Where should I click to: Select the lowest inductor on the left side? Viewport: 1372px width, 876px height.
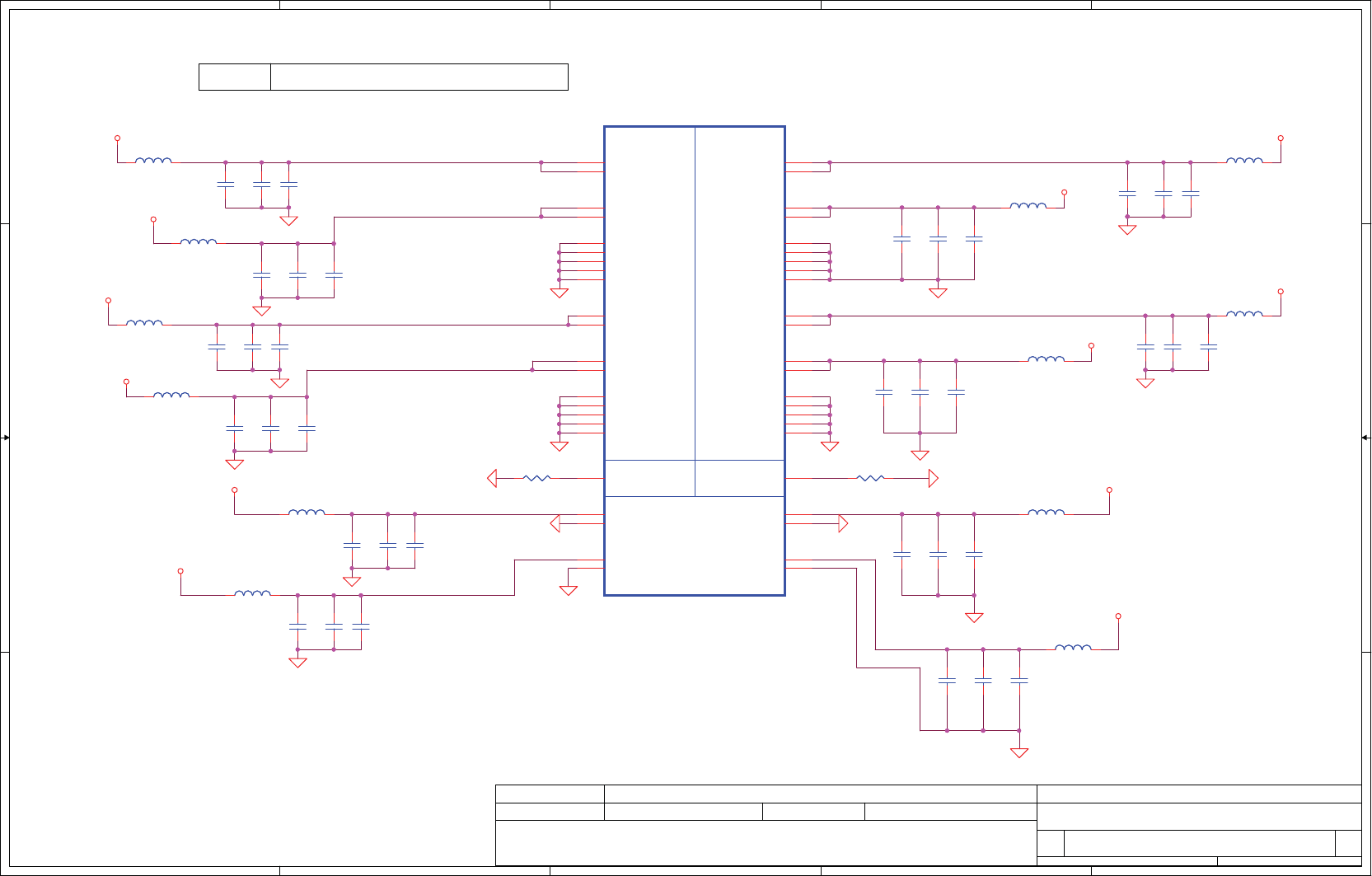pos(252,593)
